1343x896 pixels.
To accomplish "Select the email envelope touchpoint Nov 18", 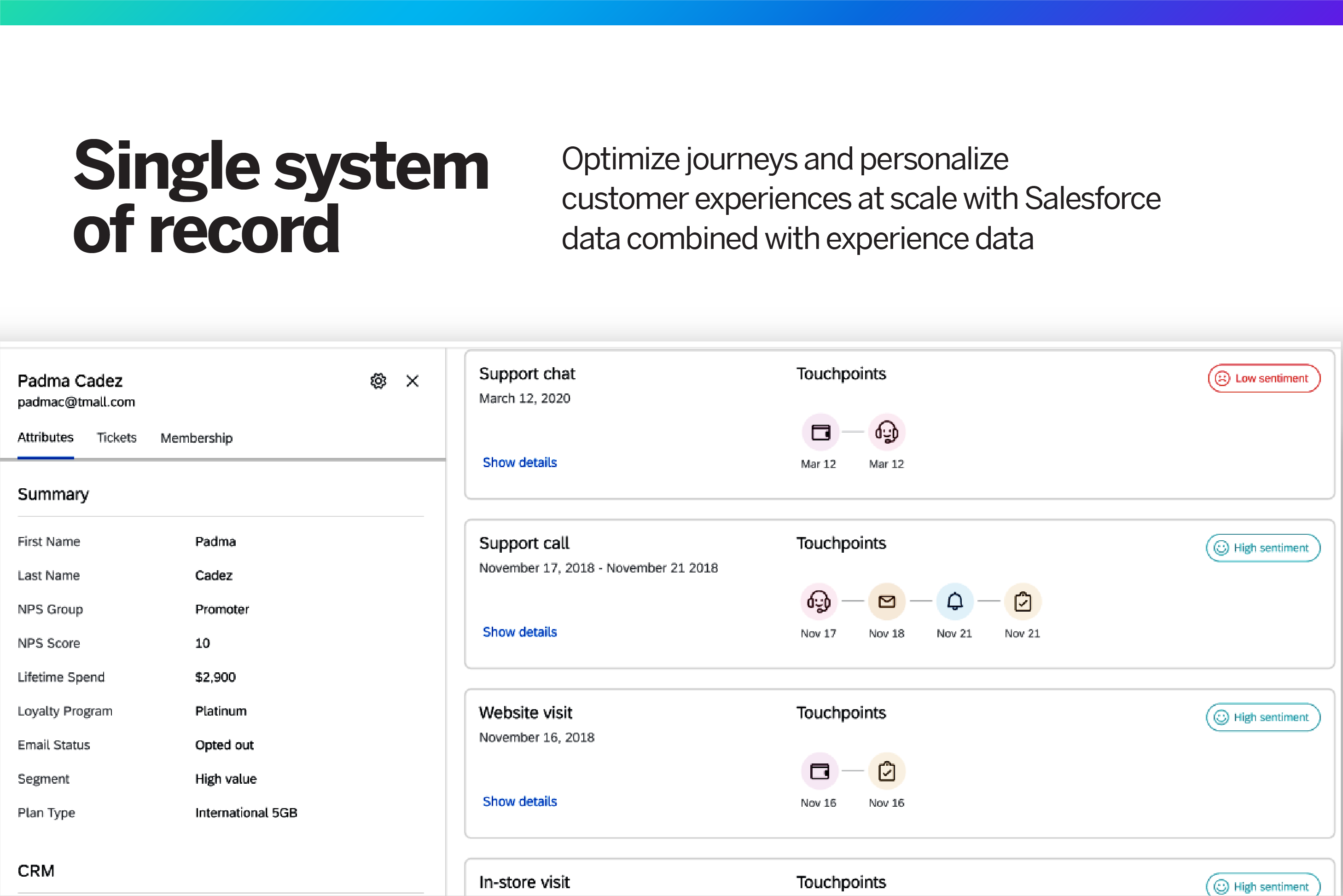I will click(x=887, y=601).
